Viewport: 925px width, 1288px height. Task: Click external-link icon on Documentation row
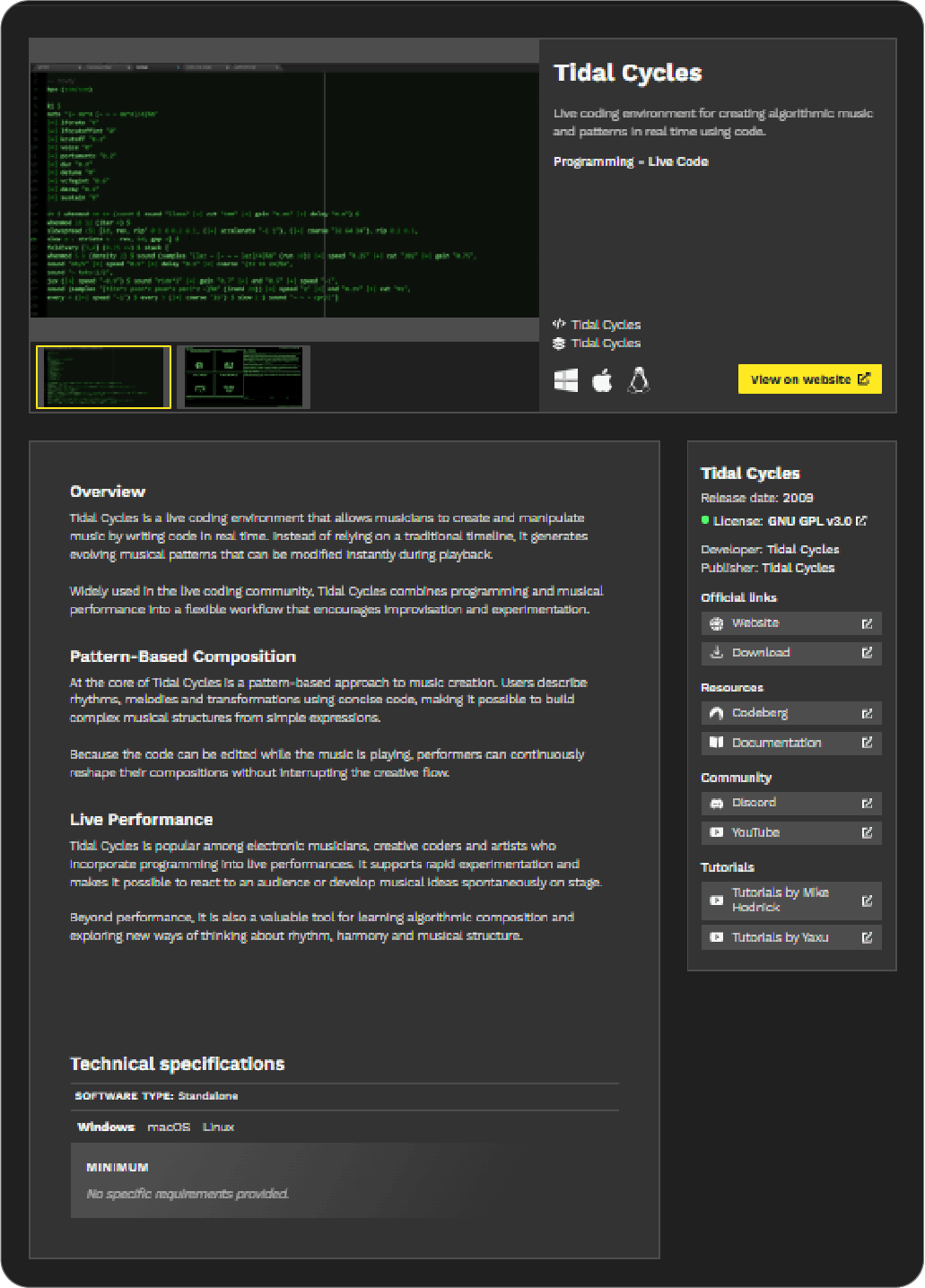coord(868,743)
